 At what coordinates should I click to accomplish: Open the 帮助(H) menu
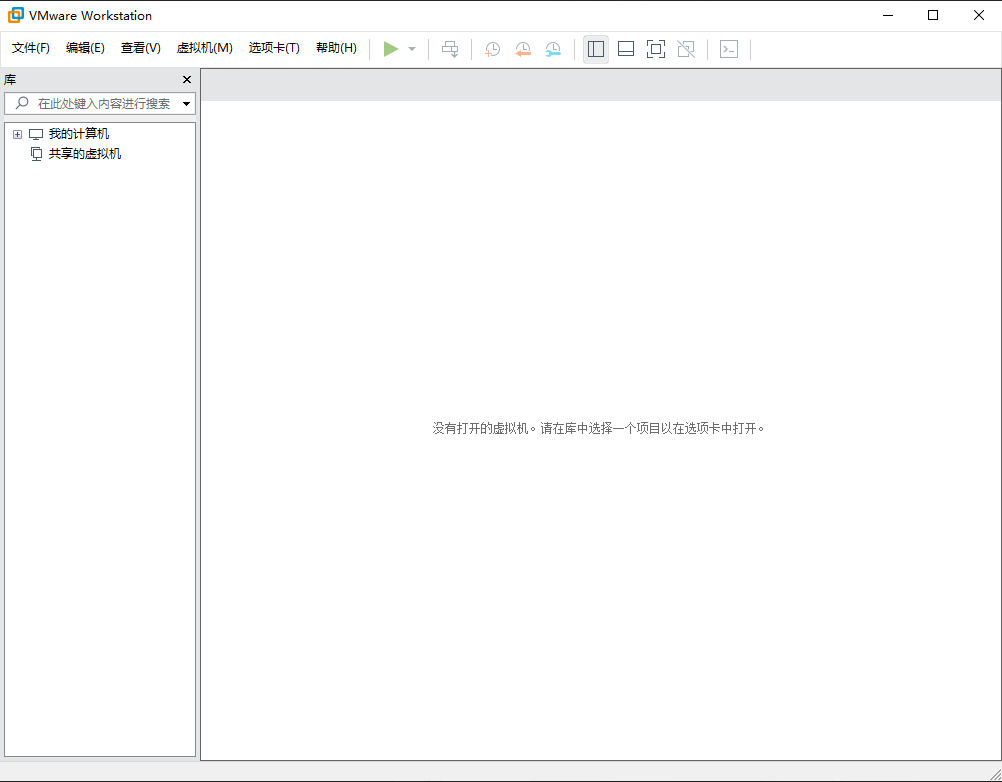pyautogui.click(x=336, y=49)
